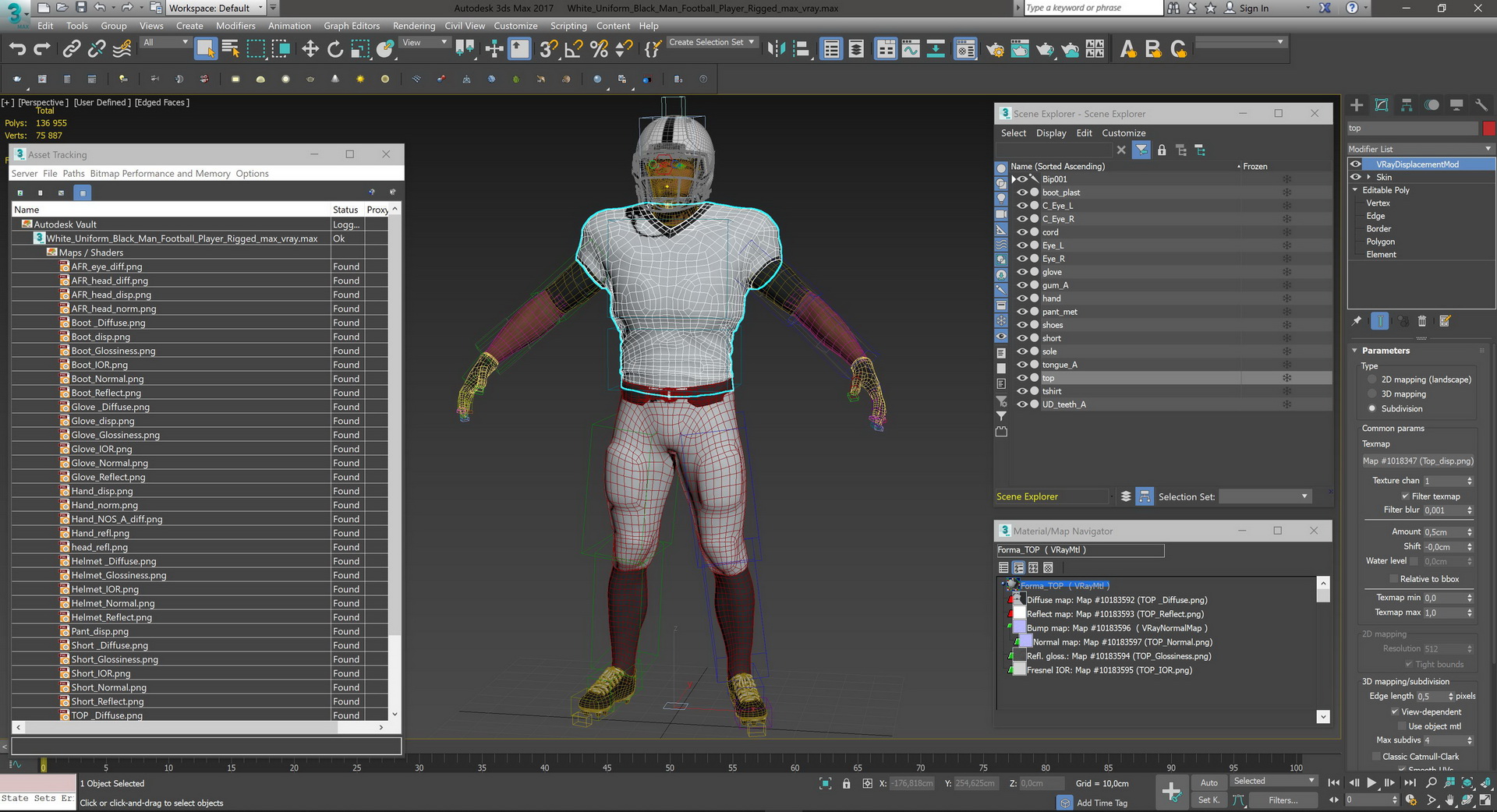Toggle Angle Snap in toolbar
The height and width of the screenshot is (812, 1497).
click(x=574, y=49)
